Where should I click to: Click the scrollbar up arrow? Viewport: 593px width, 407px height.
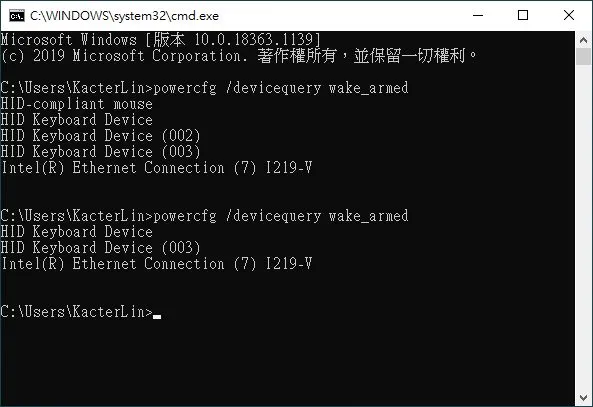[x=583, y=40]
